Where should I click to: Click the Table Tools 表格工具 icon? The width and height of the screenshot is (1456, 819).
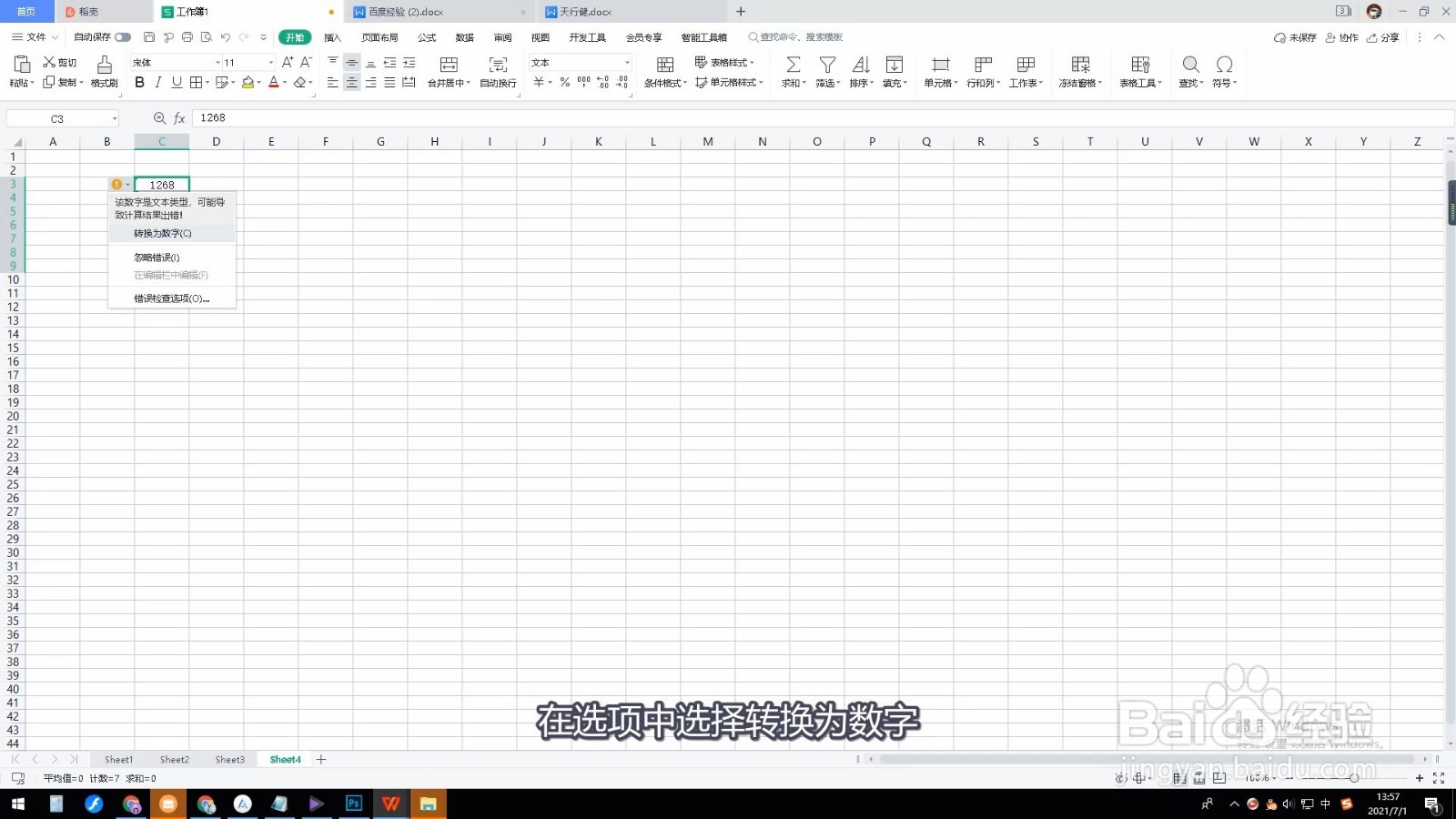click(x=1140, y=65)
